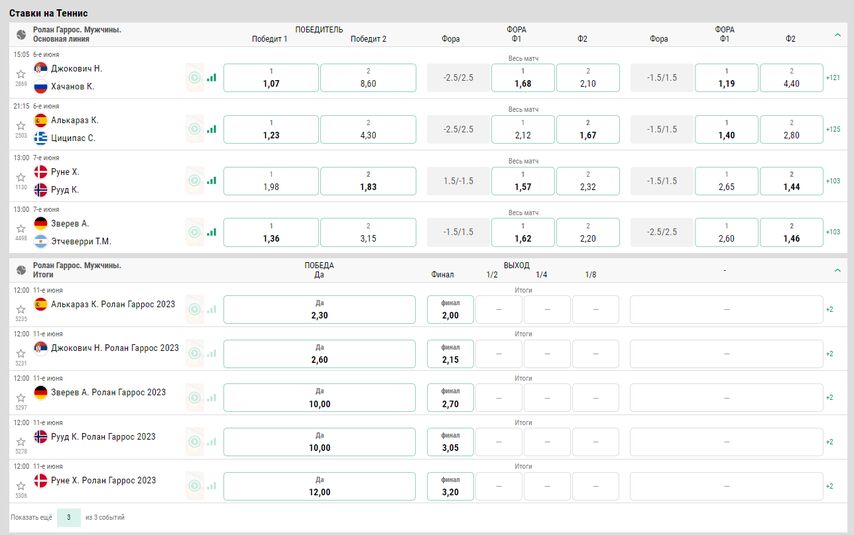Choose handicap Ф1 2,60 in Зверев – Этчеверри
This screenshot has height=535, width=854.
click(727, 232)
